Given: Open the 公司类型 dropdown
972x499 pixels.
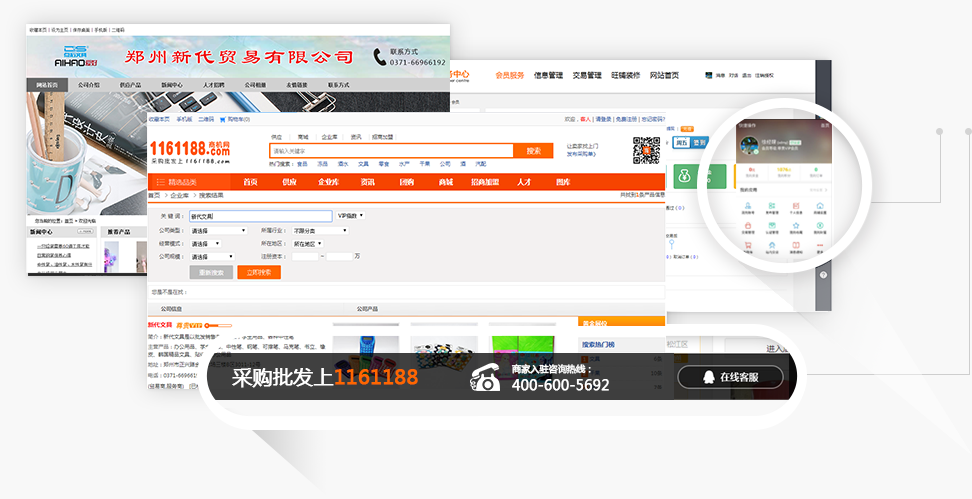Looking at the screenshot, I should point(218,231).
